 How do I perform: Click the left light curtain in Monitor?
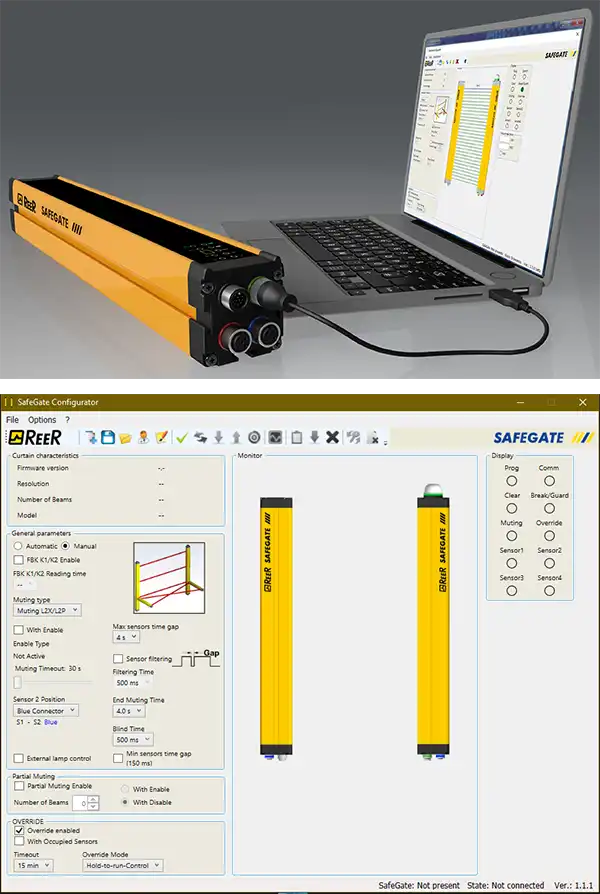pos(276,628)
